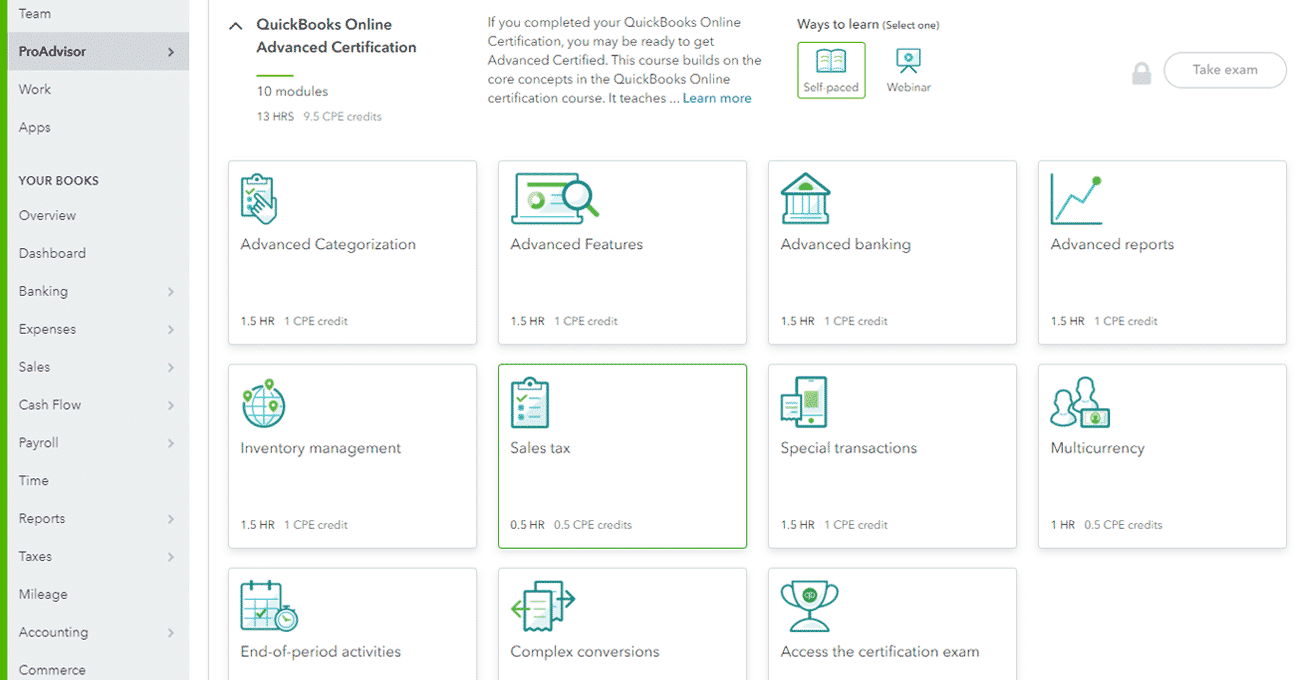Viewport: 1300px width, 680px height.
Task: Expand the ProAdvisor sidebar submenu
Action: click(x=171, y=52)
